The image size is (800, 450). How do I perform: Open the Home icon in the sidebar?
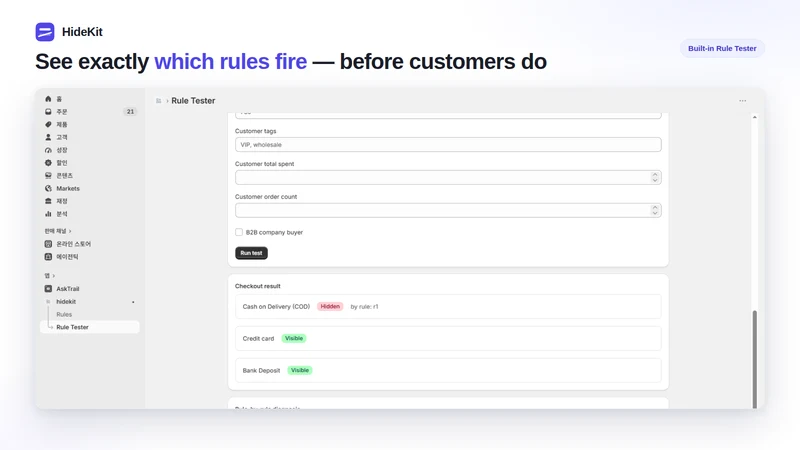point(48,99)
